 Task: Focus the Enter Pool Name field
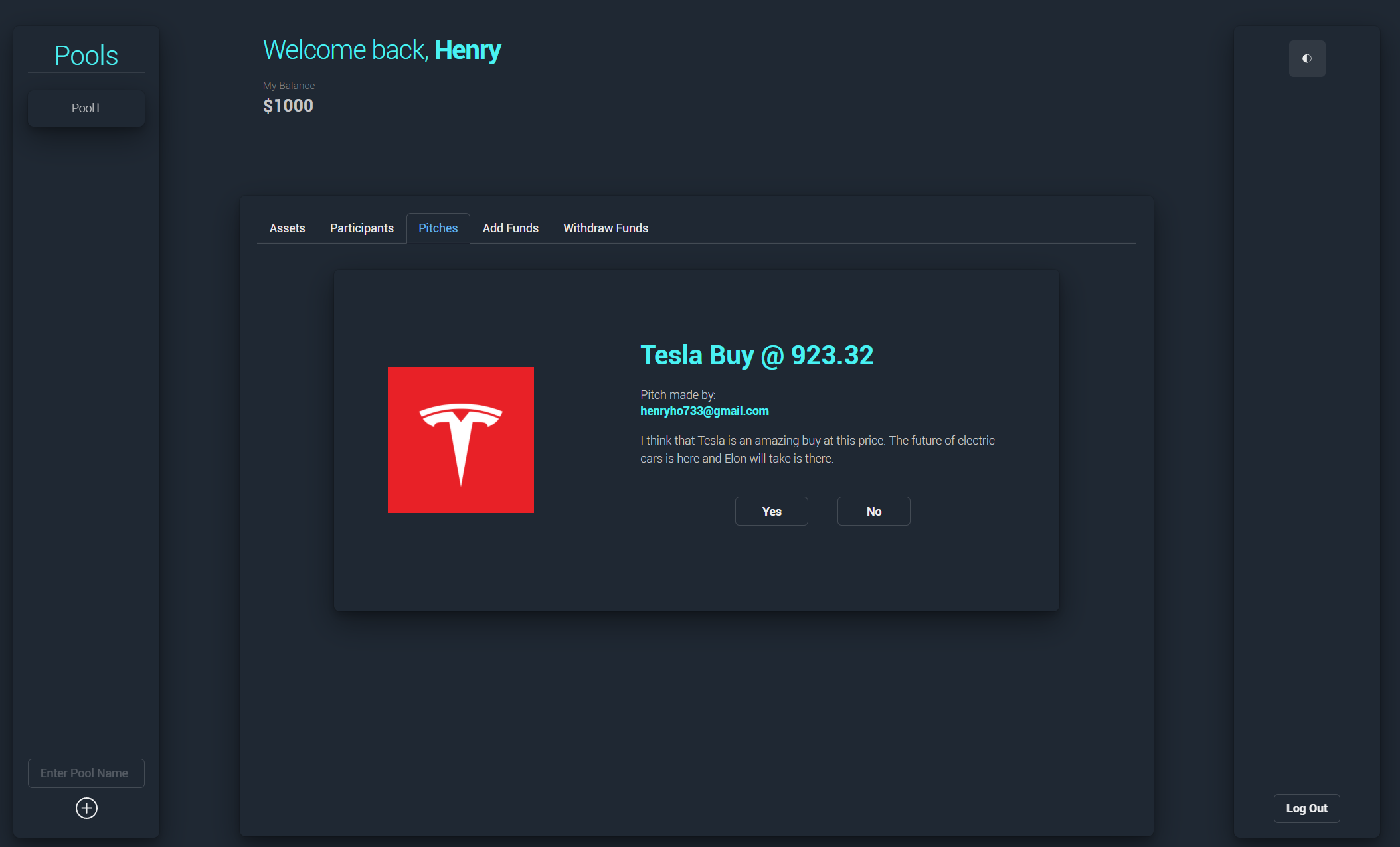(86, 773)
